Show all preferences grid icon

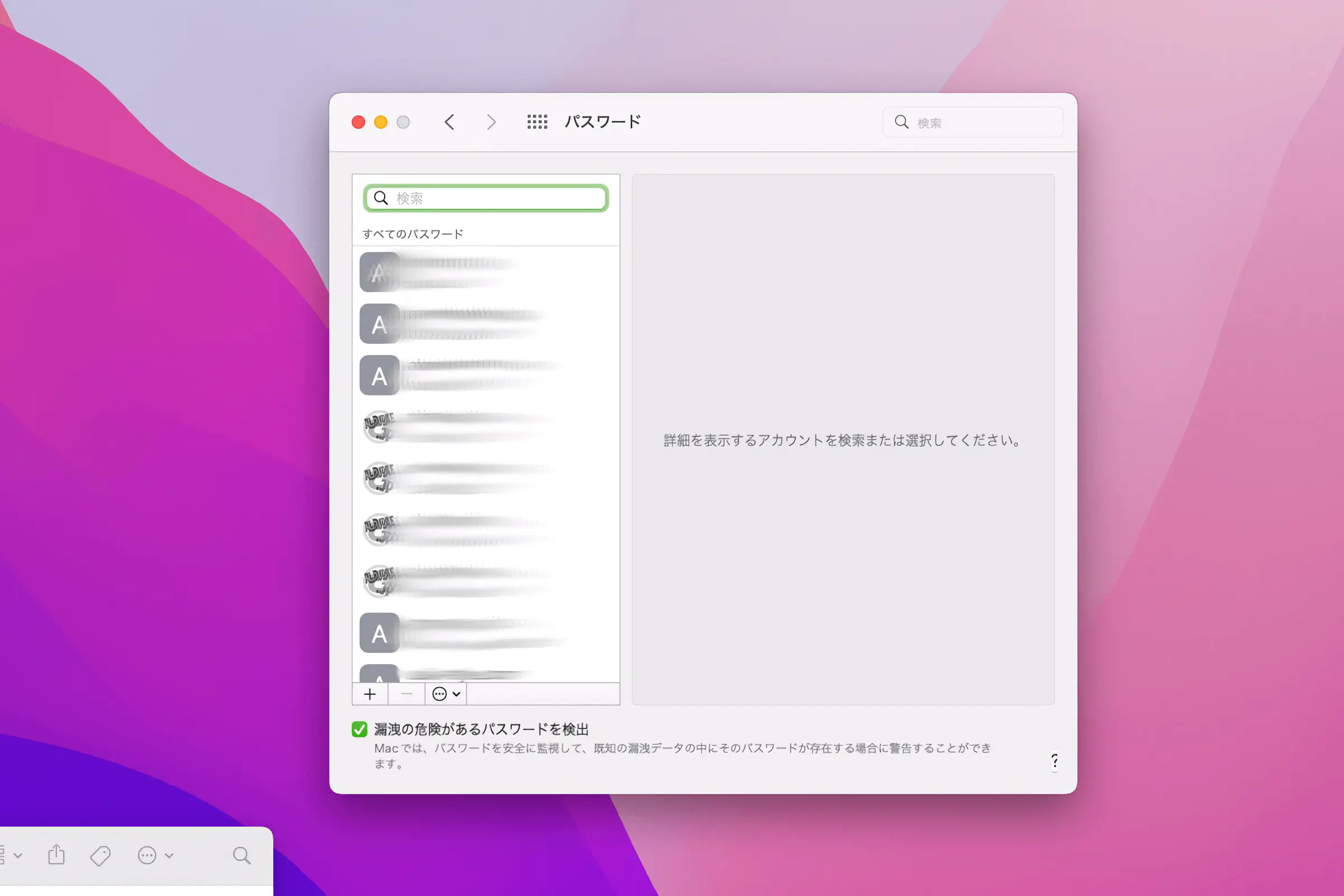[x=536, y=122]
